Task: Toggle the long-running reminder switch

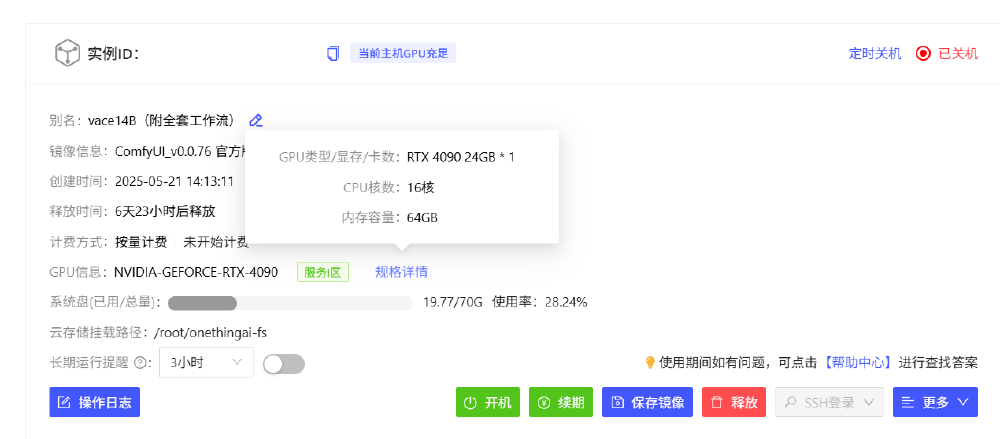Action: (284, 364)
